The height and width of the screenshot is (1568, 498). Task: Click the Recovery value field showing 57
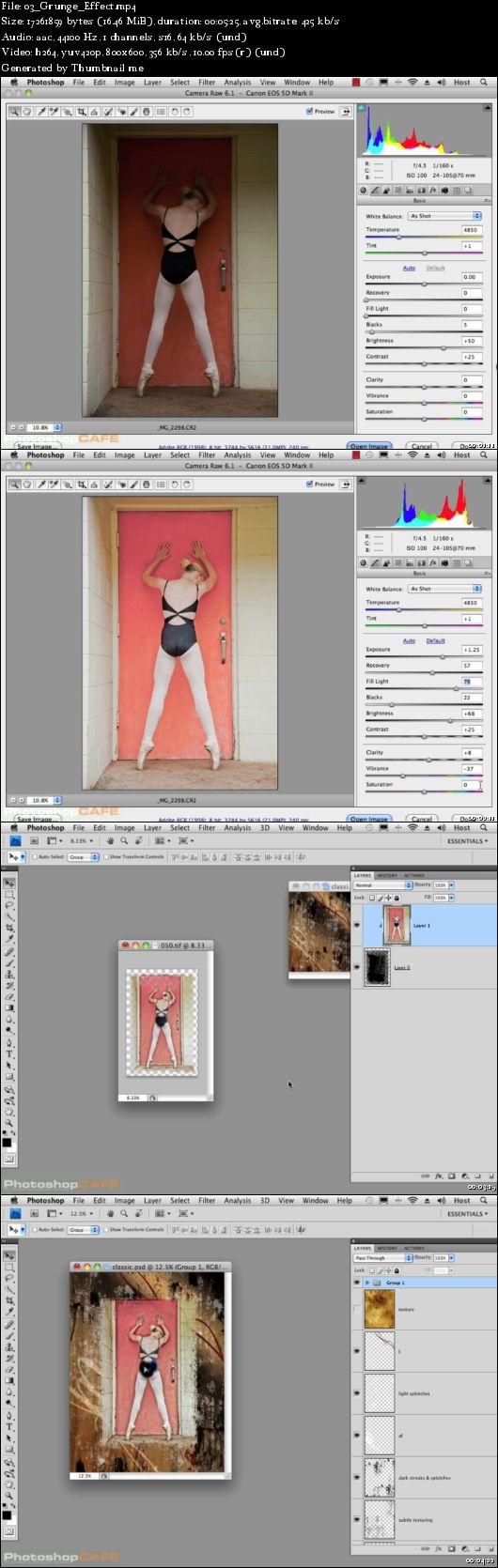pos(471,665)
